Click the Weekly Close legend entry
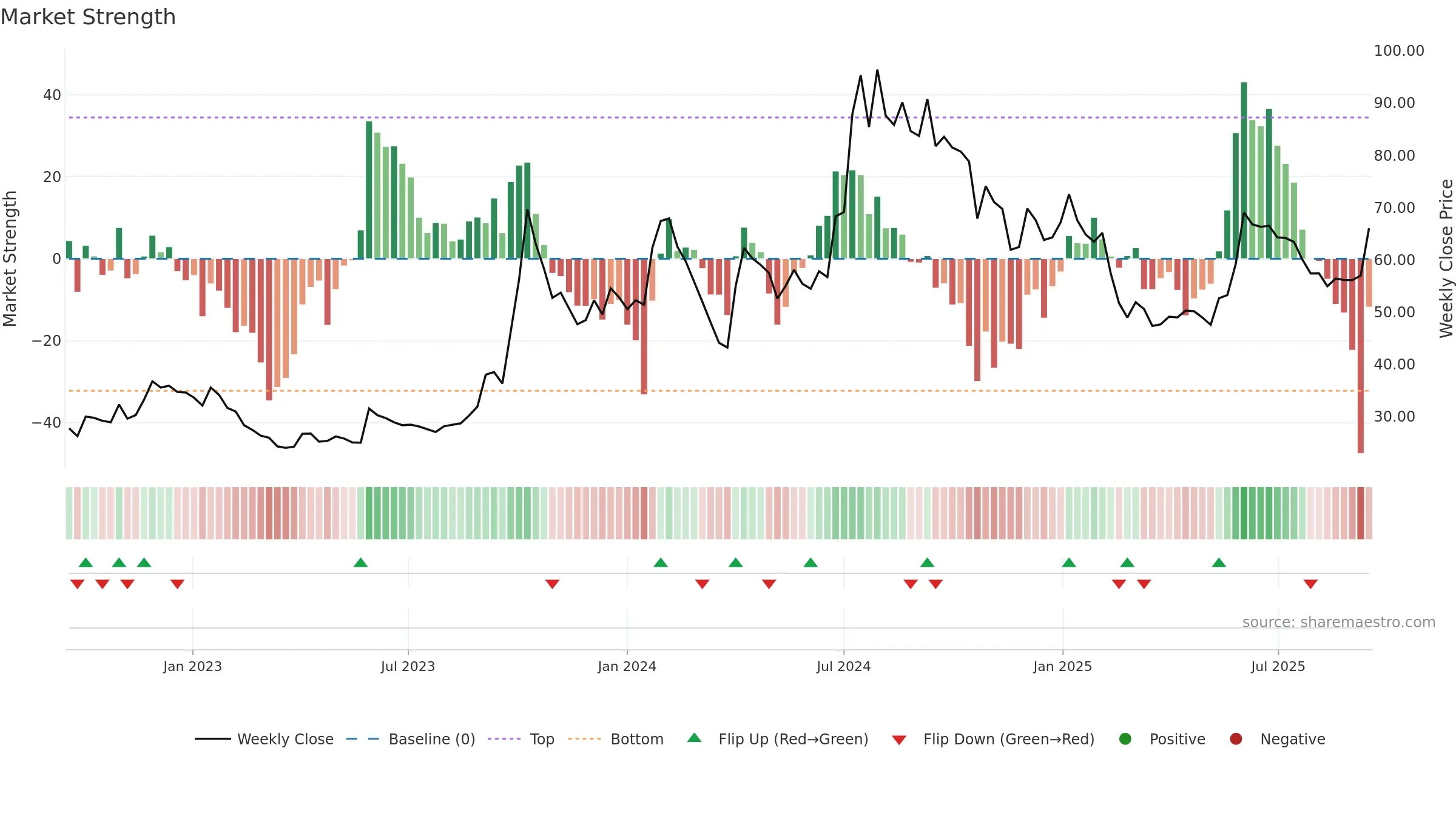 pos(264,739)
